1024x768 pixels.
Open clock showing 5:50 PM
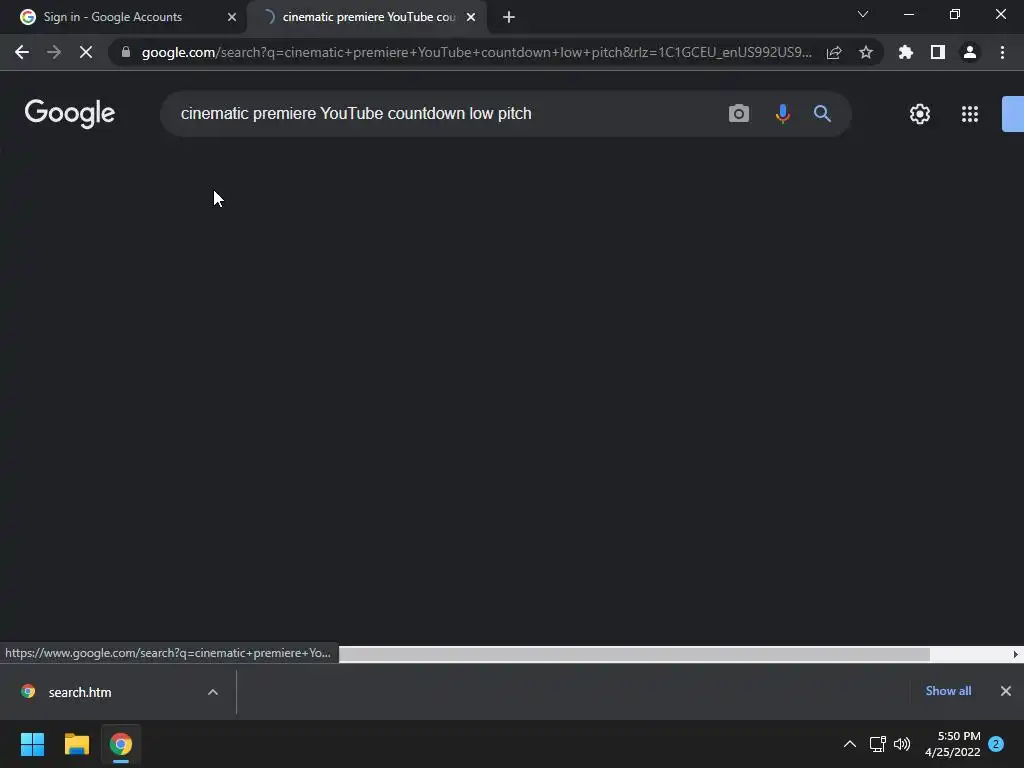pyautogui.click(x=952, y=744)
